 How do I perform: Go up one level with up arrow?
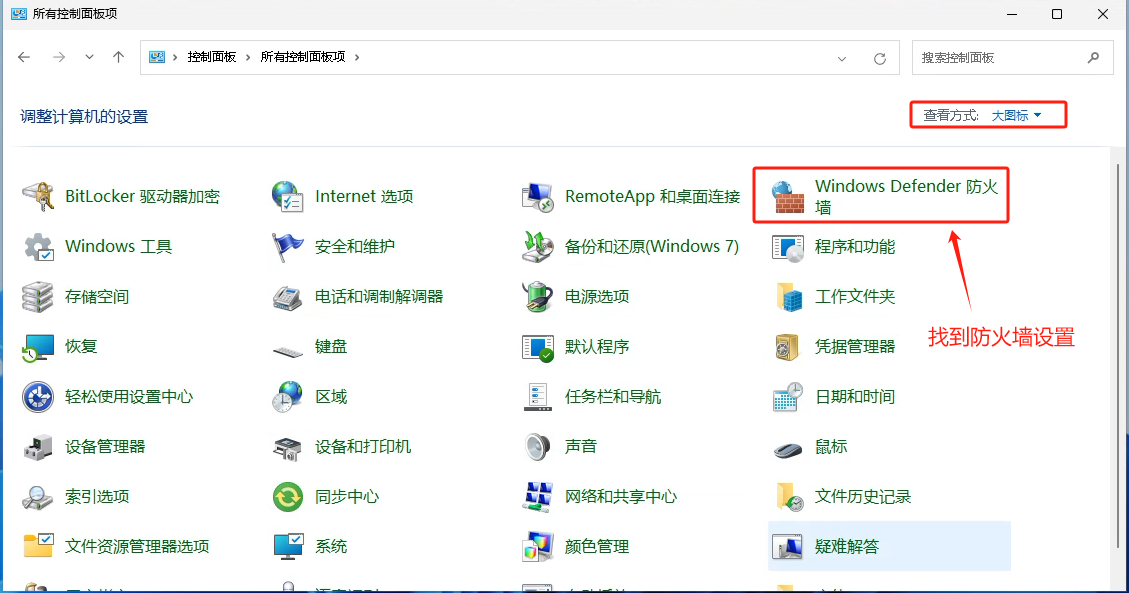click(118, 58)
